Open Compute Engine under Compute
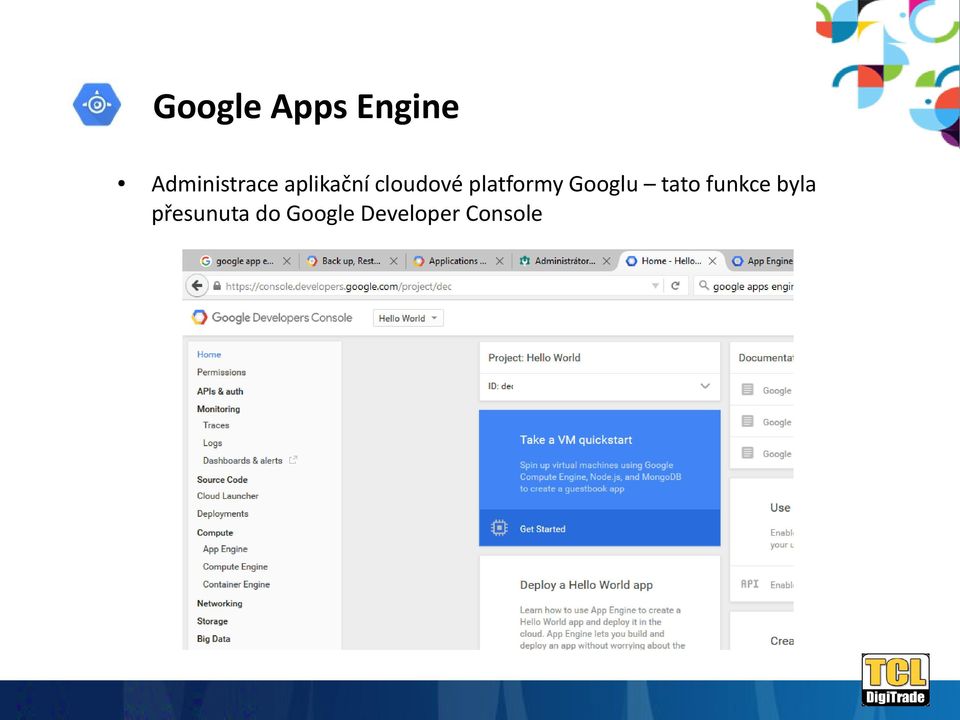Image resolution: width=960 pixels, height=720 pixels. click(235, 567)
